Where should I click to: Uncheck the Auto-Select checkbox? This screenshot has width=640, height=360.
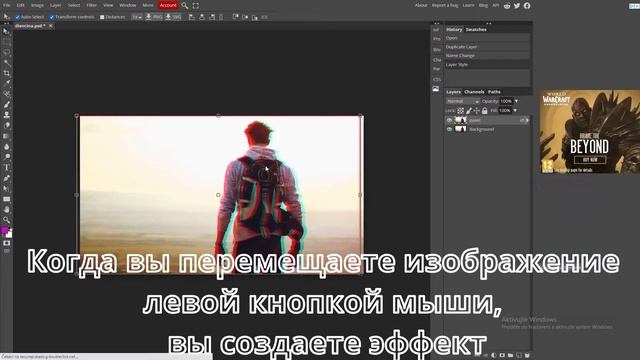(x=17, y=17)
